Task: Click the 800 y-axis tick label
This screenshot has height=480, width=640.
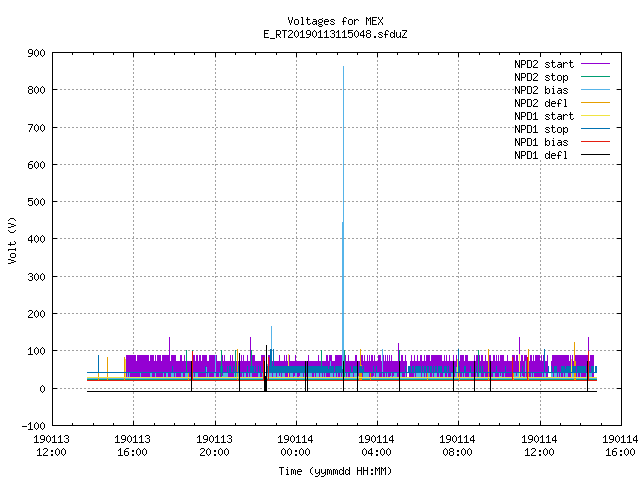Action: (x=36, y=90)
